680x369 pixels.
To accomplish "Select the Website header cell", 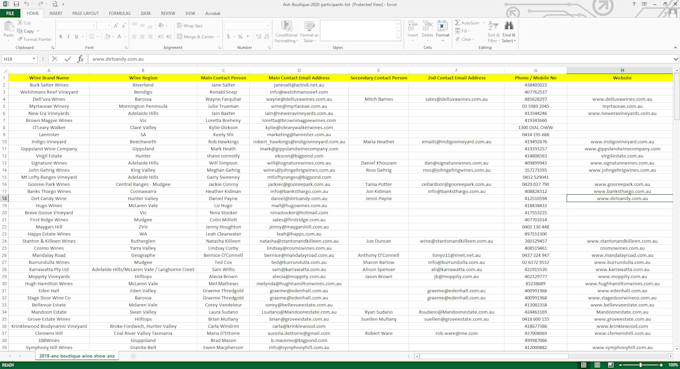I will click(x=621, y=78).
